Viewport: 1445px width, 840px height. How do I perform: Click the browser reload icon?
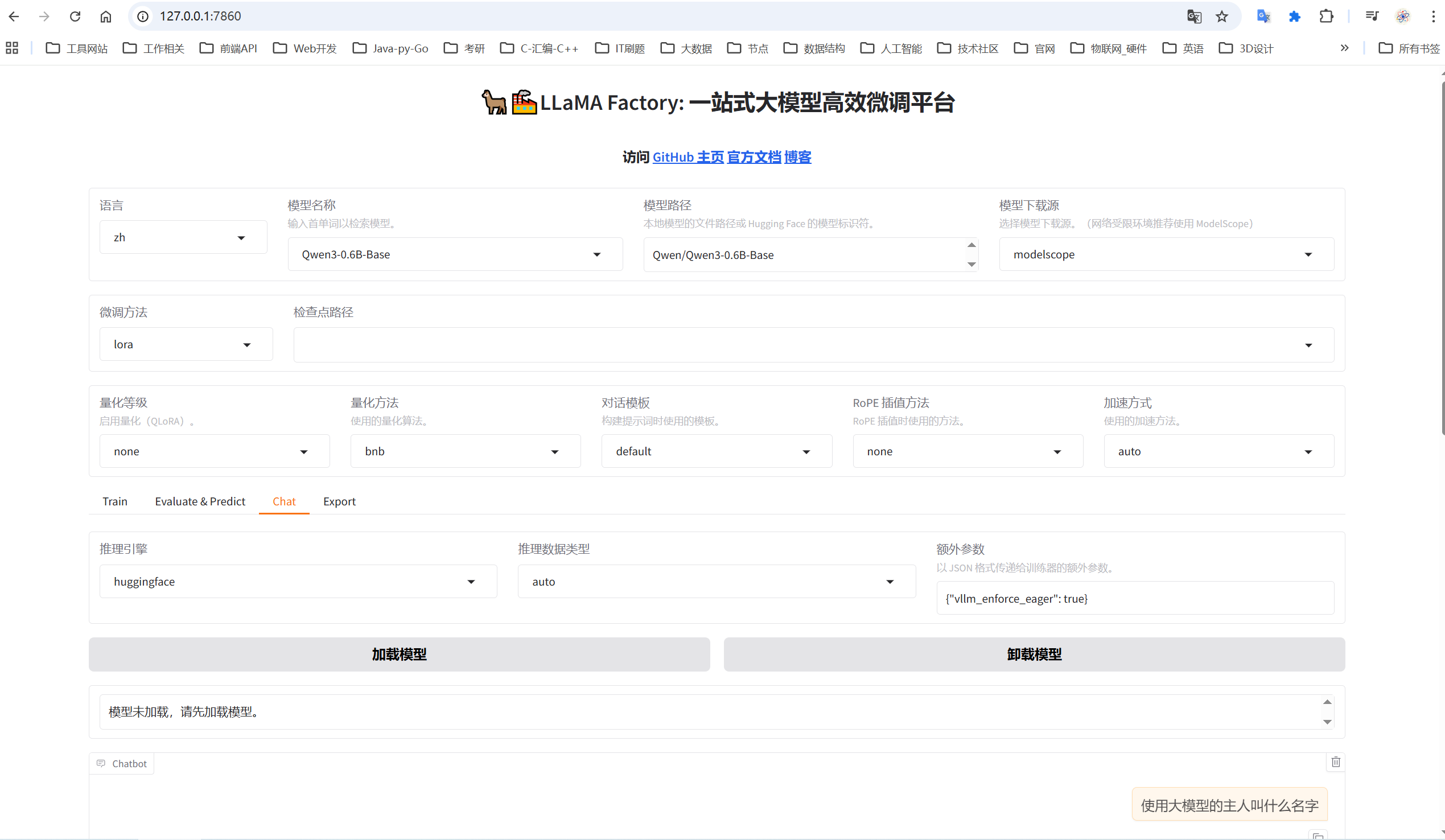click(75, 16)
